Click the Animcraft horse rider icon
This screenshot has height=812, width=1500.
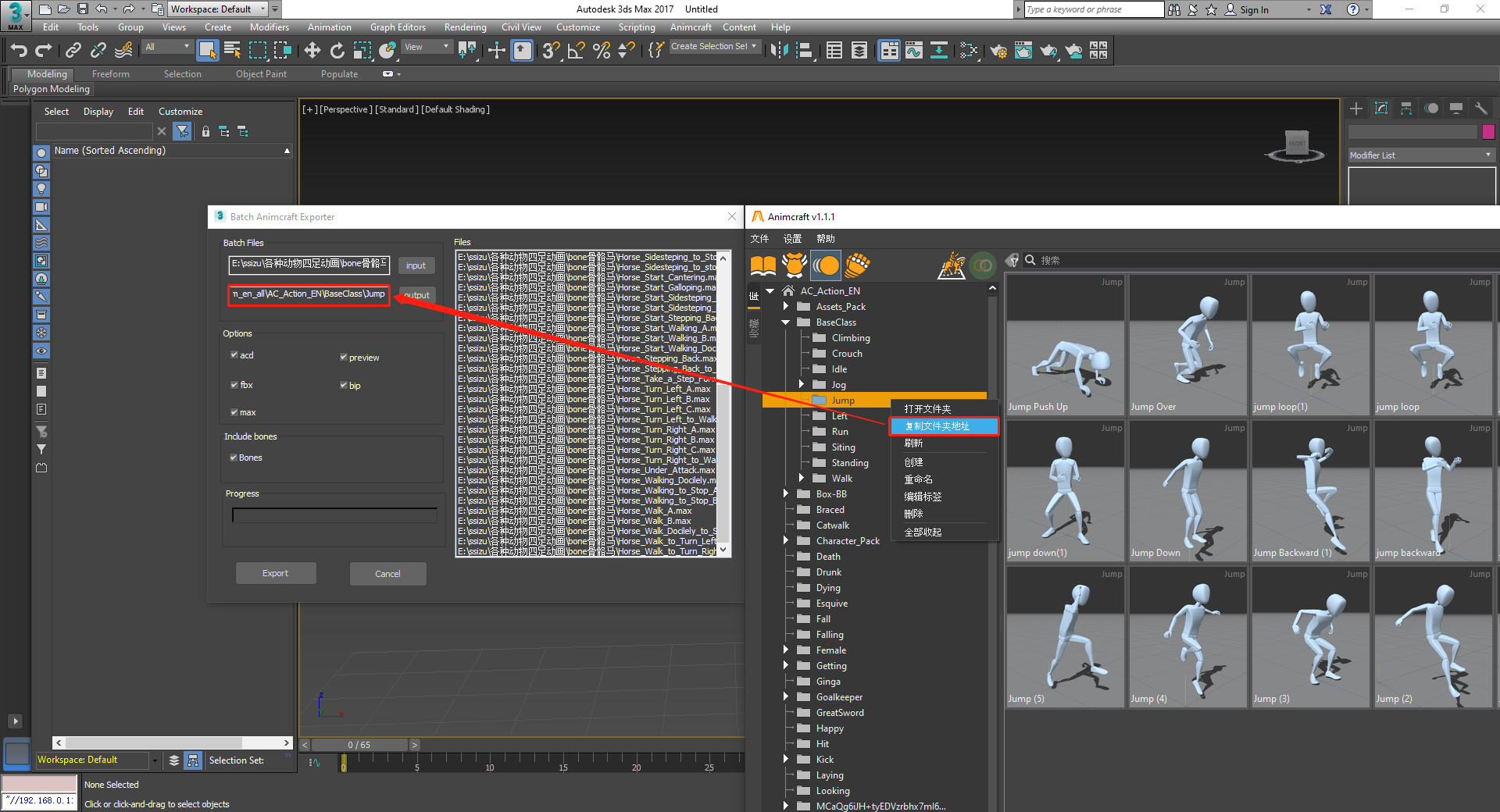pyautogui.click(x=952, y=265)
